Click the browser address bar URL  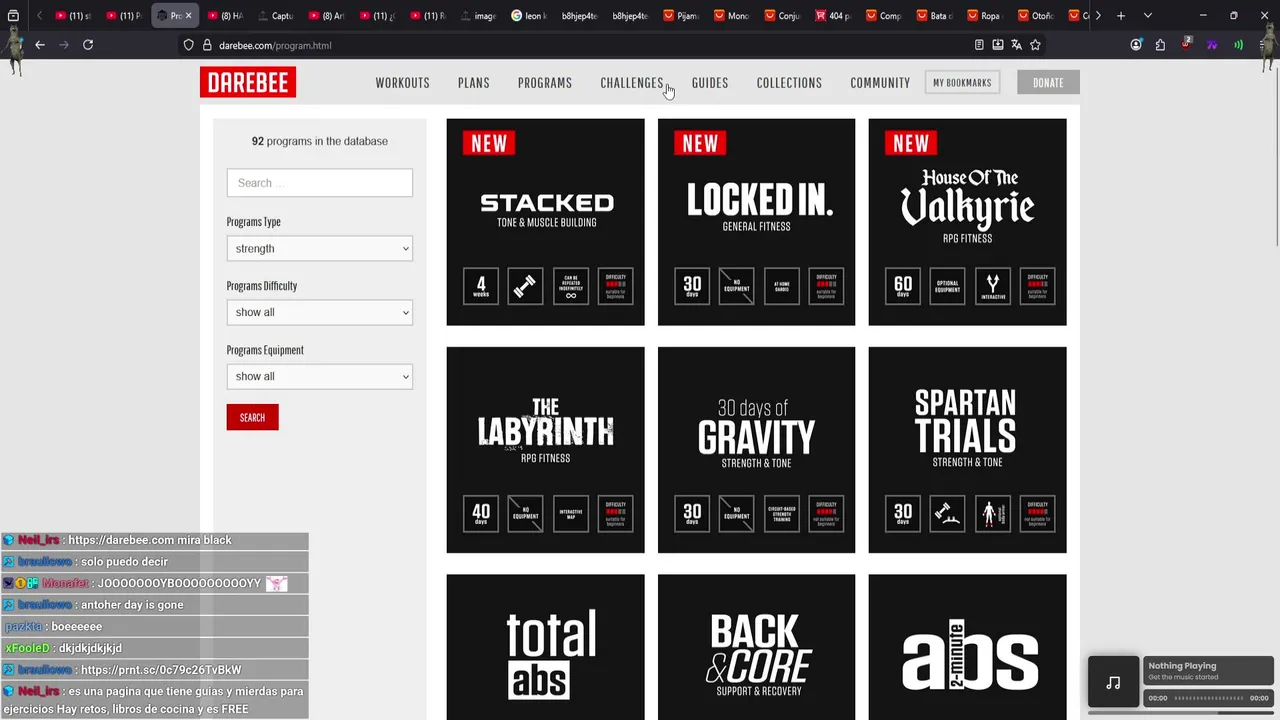(275, 45)
